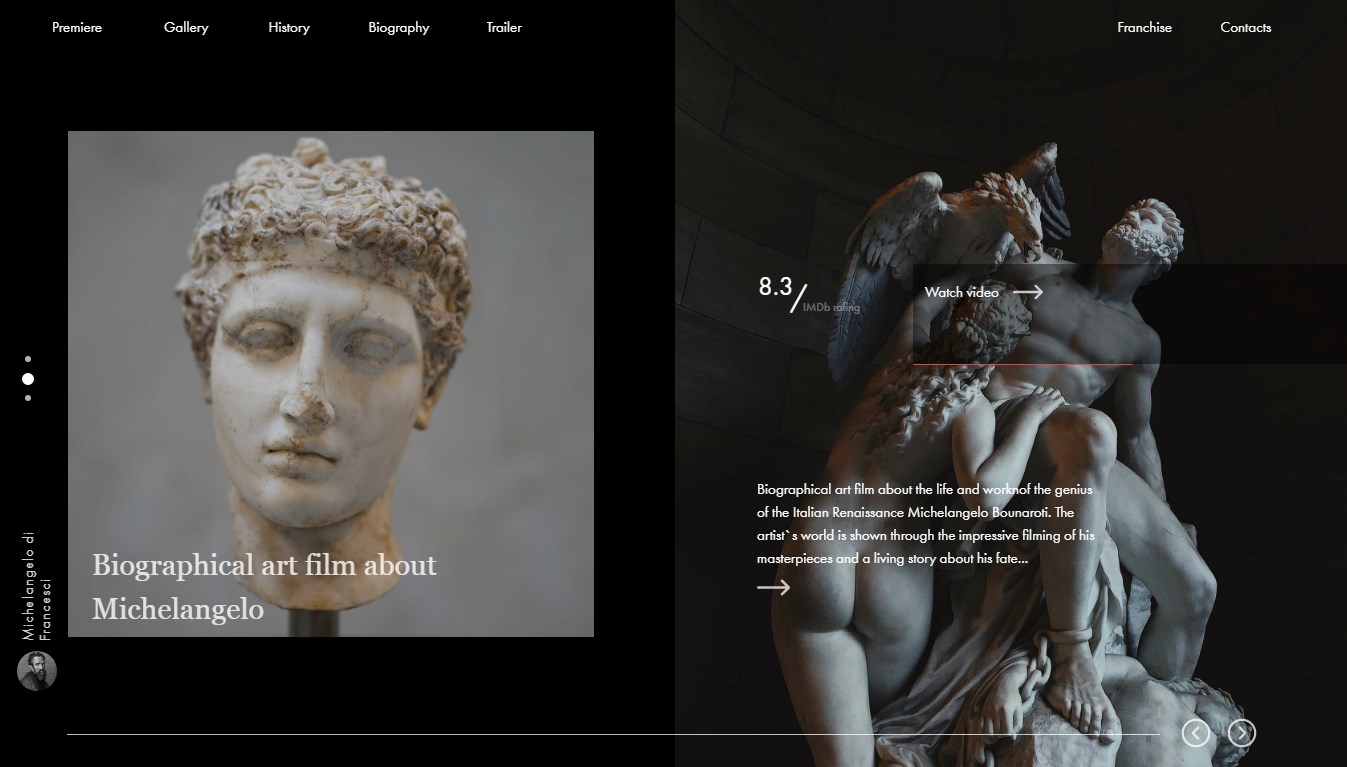
Task: Click the heading Biographical art film about Michelangelo
Action: [x=265, y=587]
